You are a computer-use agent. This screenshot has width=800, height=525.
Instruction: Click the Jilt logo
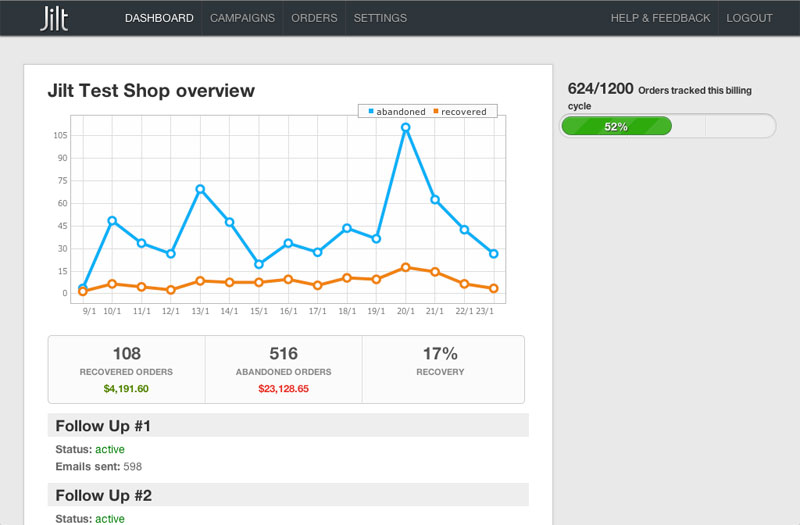pyautogui.click(x=54, y=18)
